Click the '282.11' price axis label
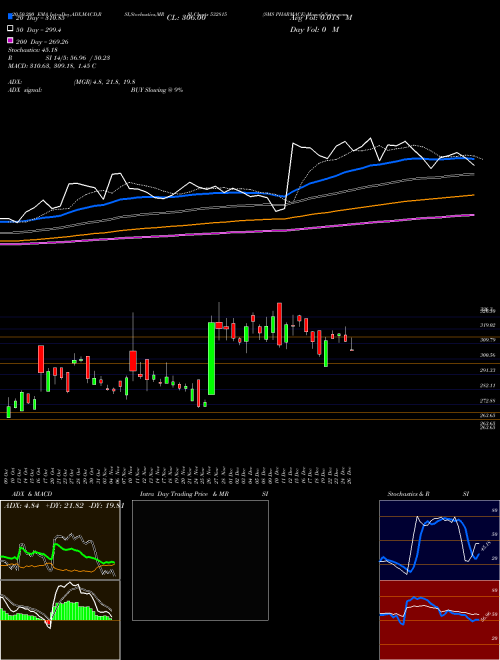Screen dimensions: 500x660 487,386
